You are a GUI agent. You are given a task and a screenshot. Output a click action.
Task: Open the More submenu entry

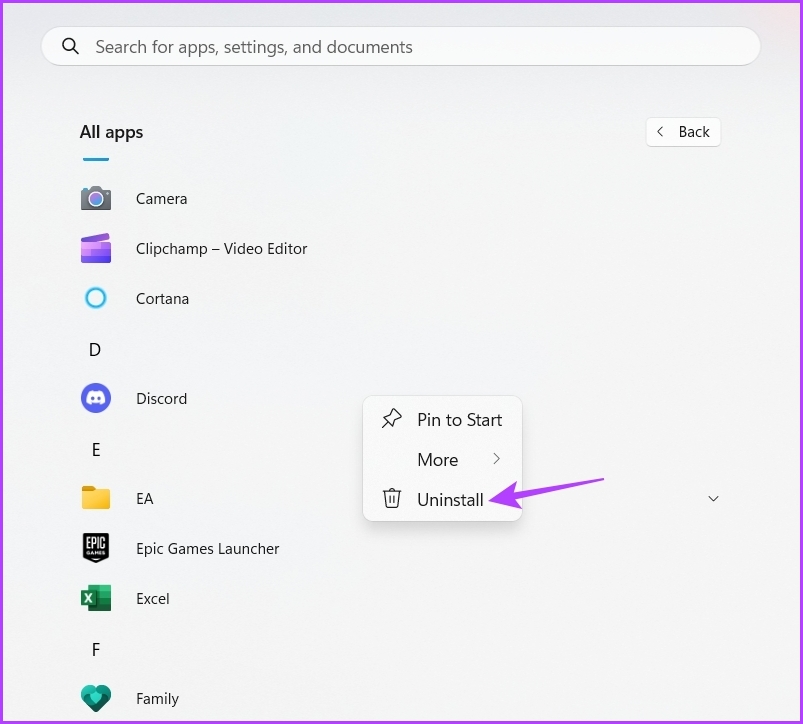[x=438, y=460]
